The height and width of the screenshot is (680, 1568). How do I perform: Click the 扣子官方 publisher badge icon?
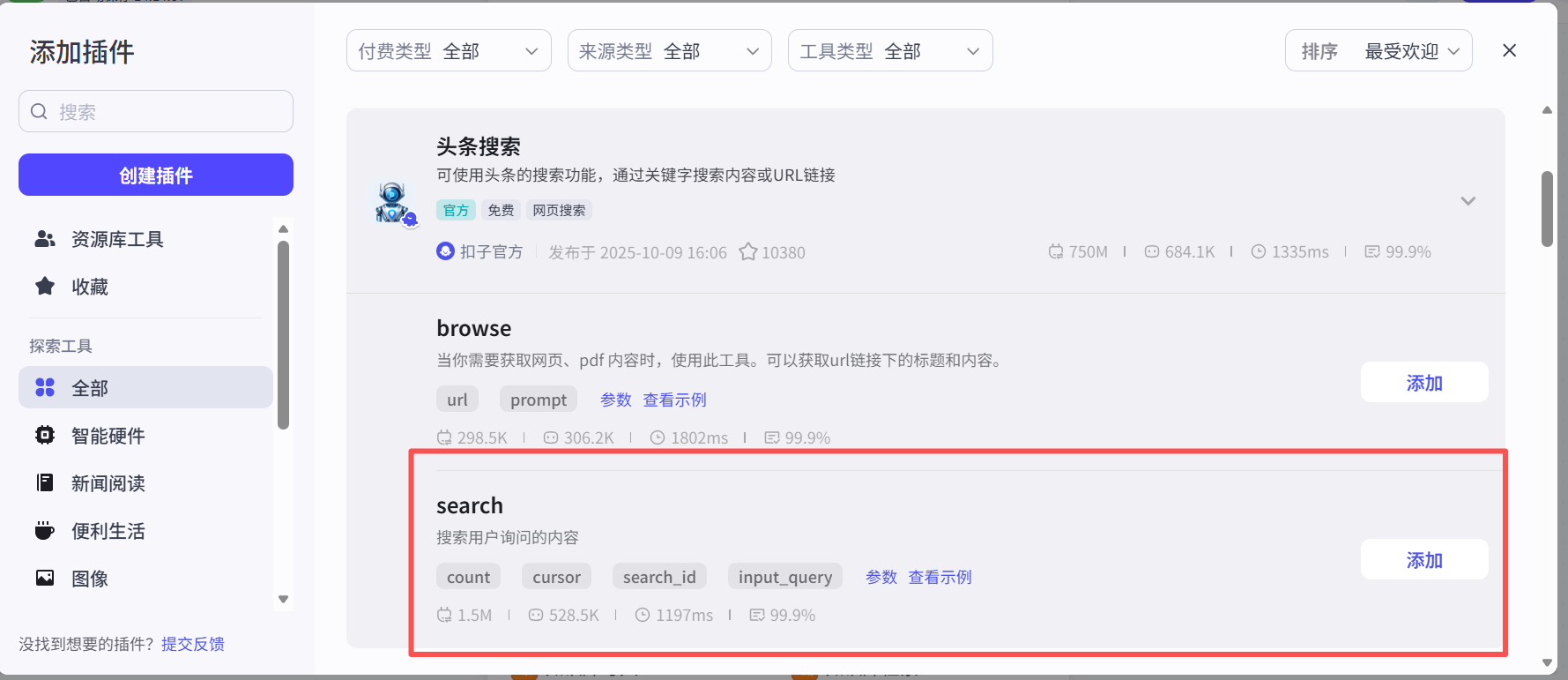(x=446, y=251)
